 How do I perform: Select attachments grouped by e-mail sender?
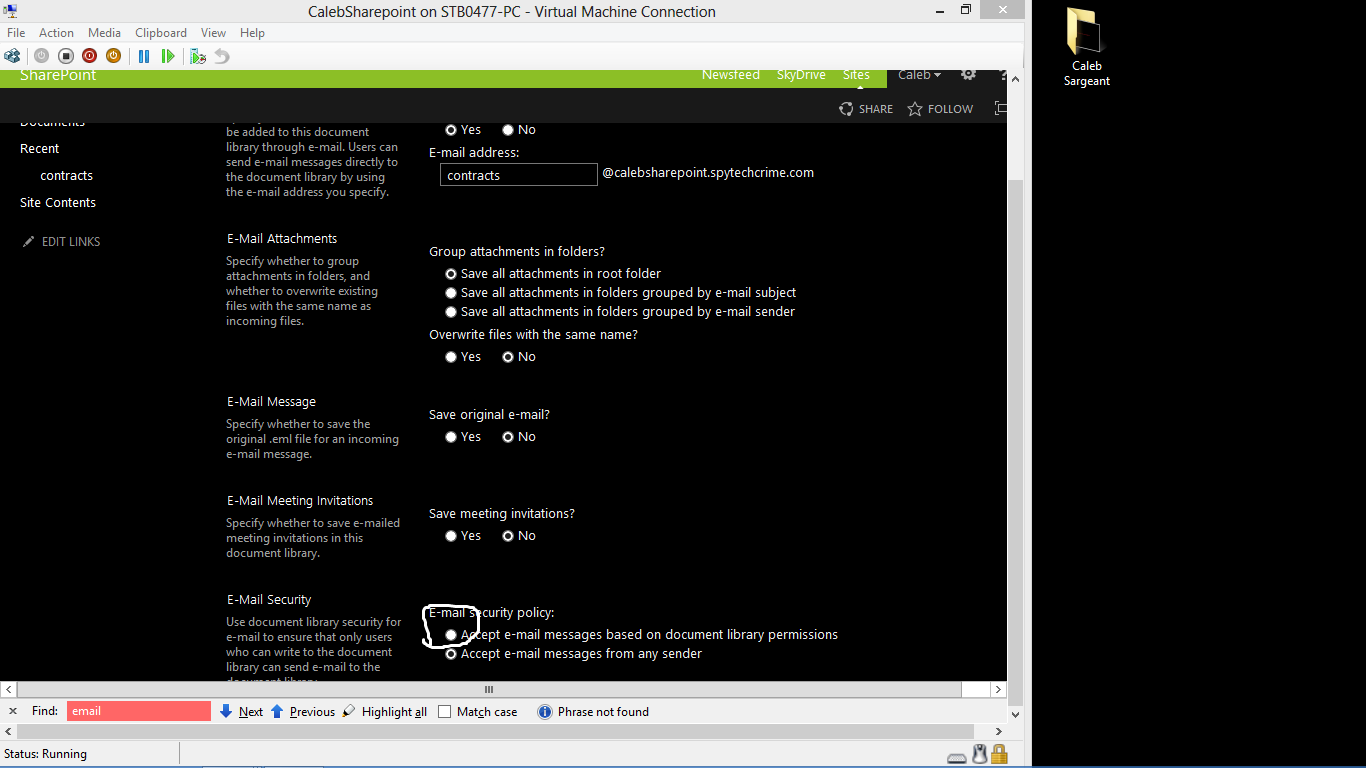point(451,312)
